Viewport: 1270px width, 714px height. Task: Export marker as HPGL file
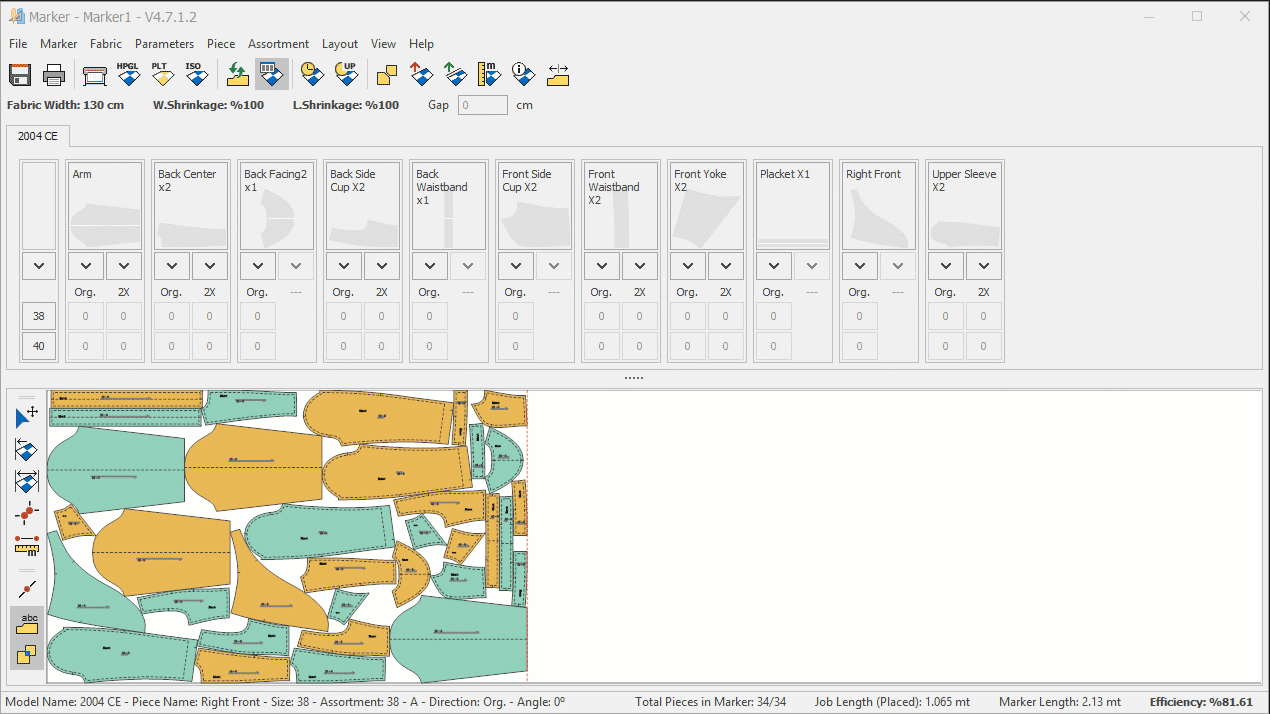click(128, 75)
